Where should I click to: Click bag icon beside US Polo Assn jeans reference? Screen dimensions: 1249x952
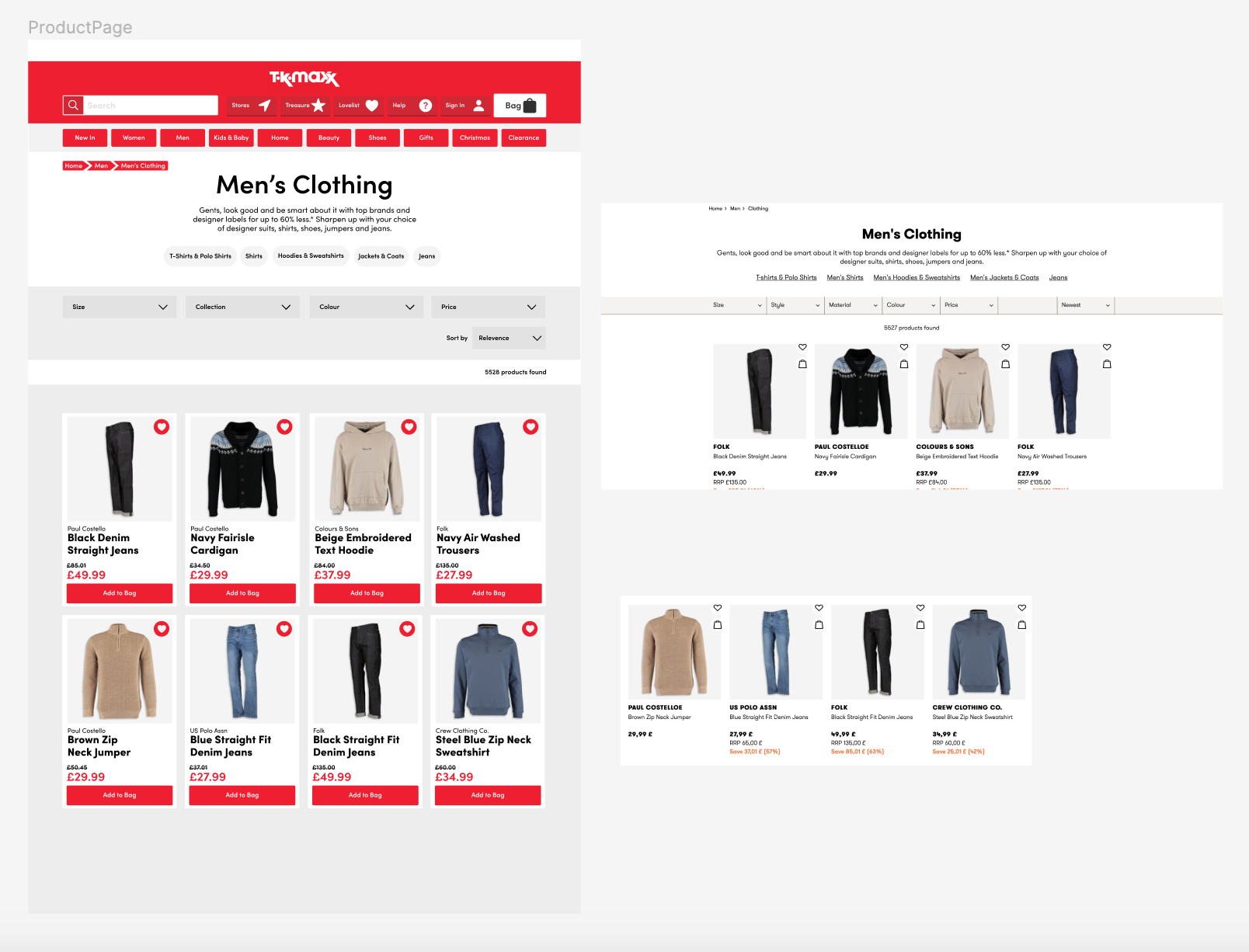coord(819,624)
